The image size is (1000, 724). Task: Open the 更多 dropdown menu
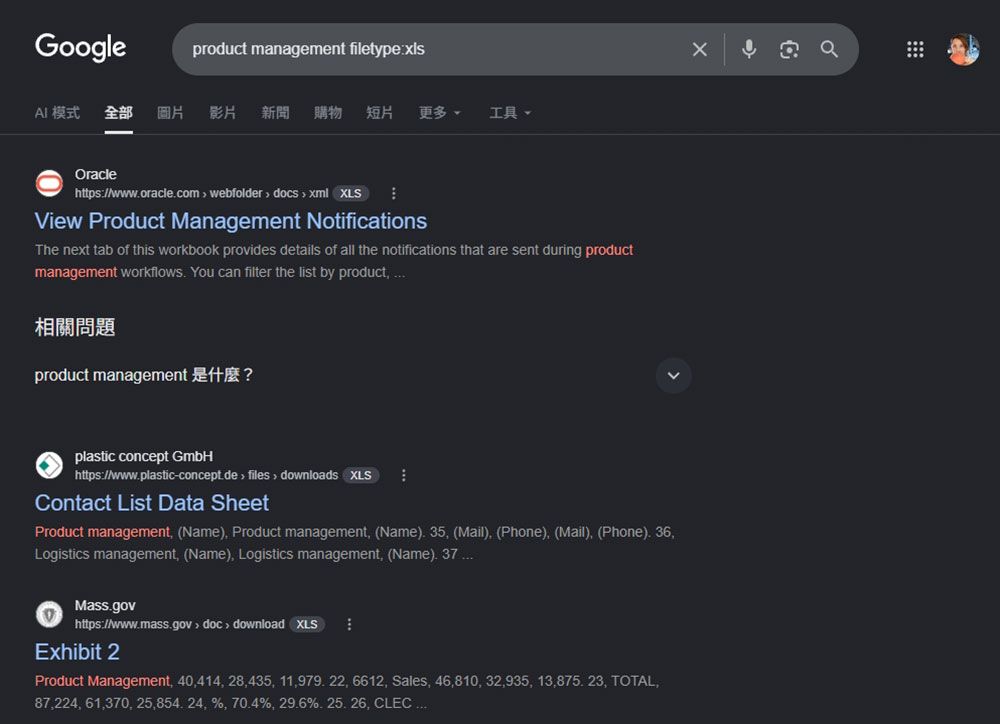[x=439, y=113]
